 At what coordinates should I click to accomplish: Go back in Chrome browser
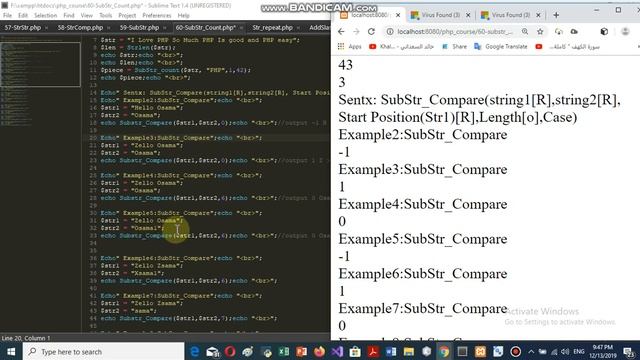coord(341,31)
